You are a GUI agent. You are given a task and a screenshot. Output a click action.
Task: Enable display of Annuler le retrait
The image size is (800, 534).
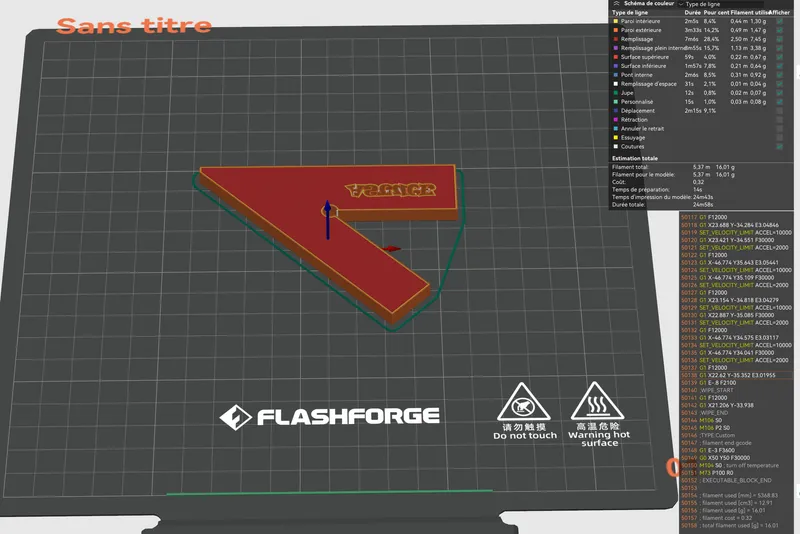point(780,129)
